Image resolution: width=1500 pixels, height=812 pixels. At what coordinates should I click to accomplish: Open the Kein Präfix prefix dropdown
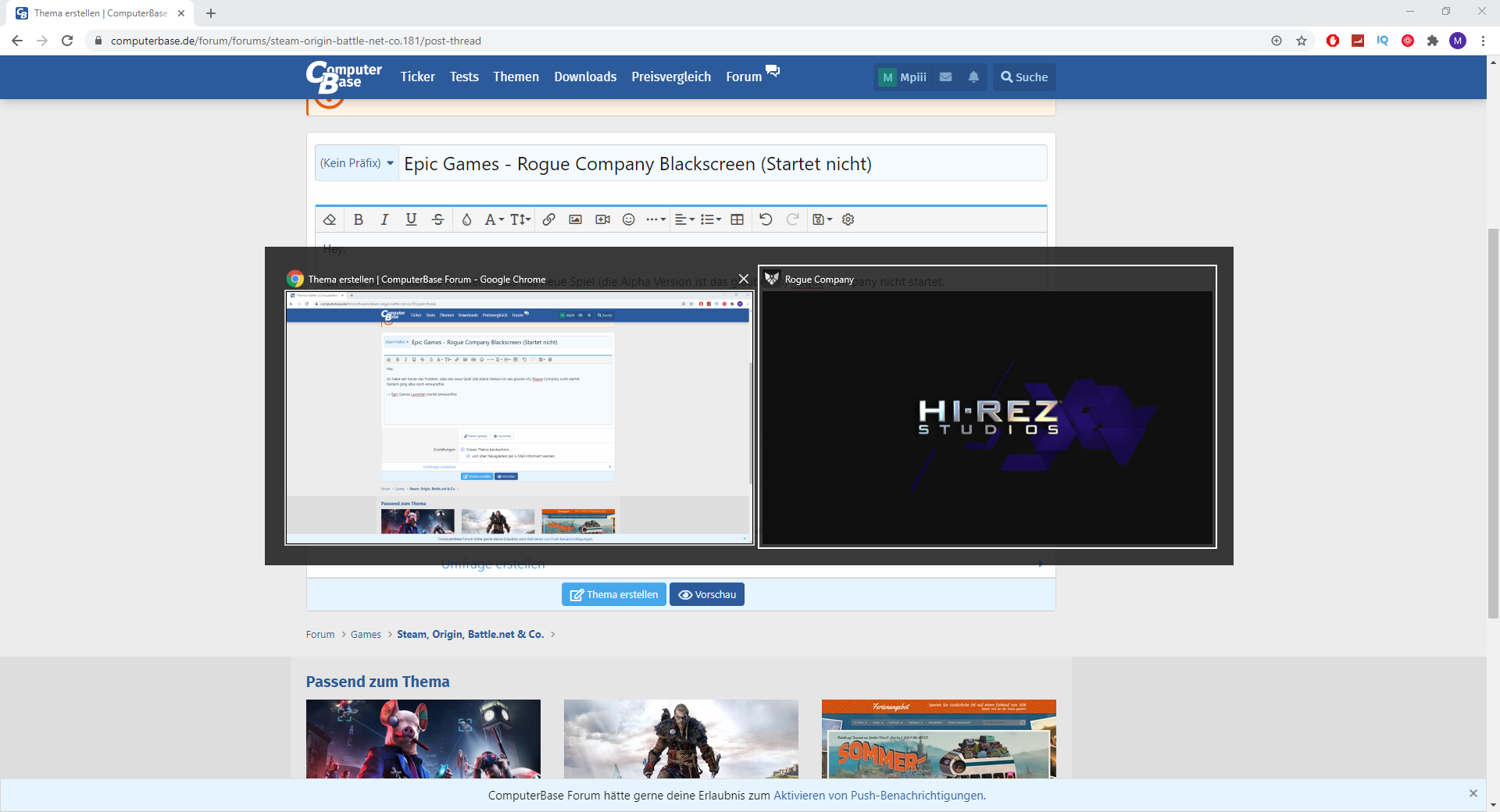(357, 163)
